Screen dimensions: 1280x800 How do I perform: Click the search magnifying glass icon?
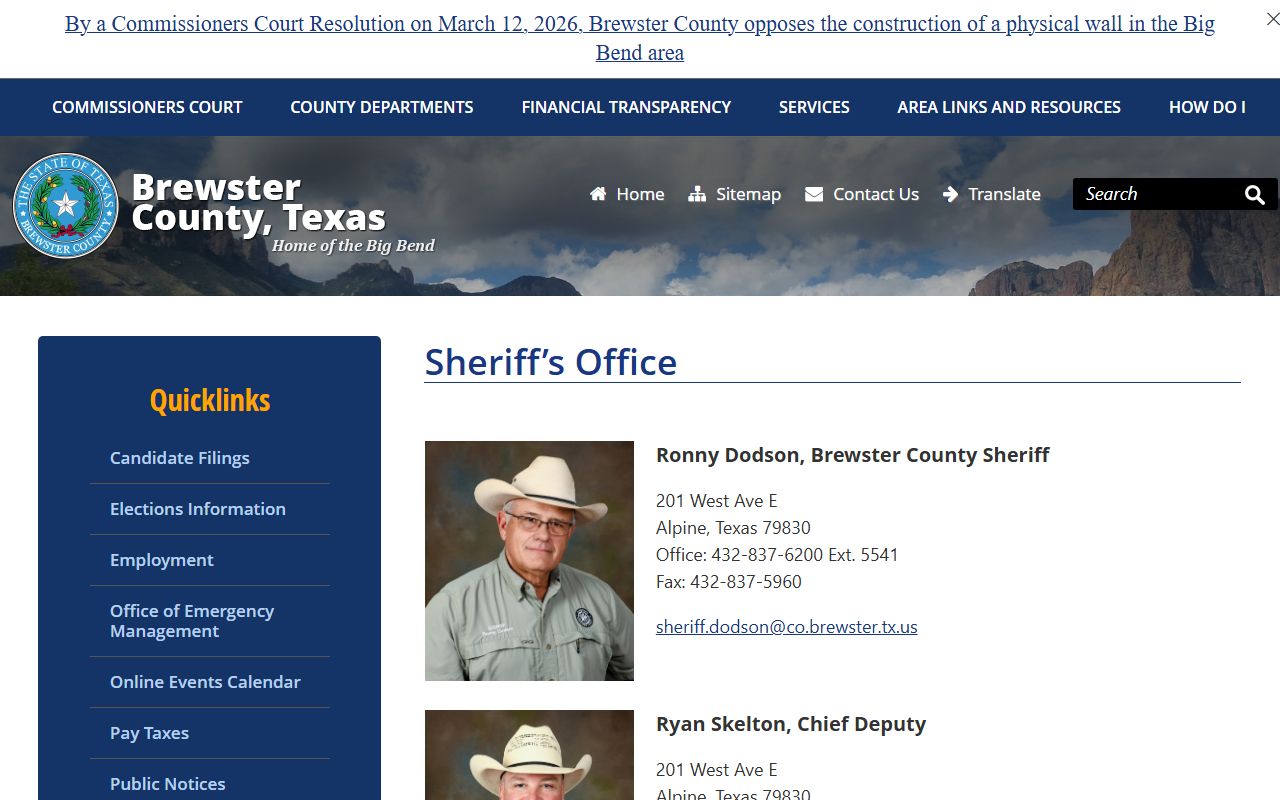coord(1255,194)
